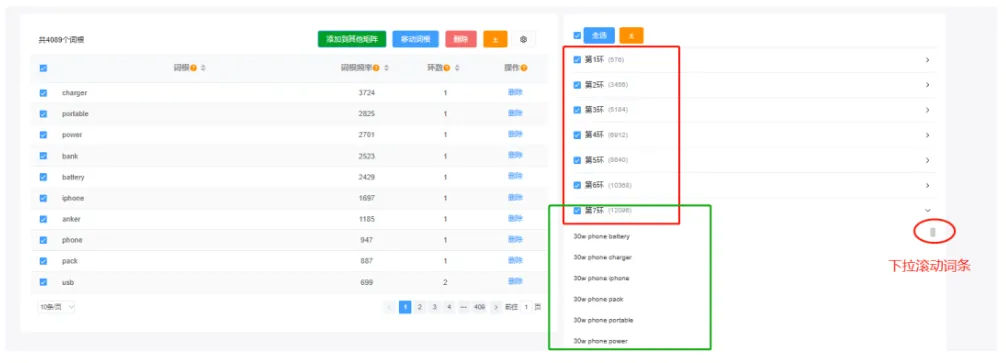Select phrase 30w phone battery

(x=601, y=236)
